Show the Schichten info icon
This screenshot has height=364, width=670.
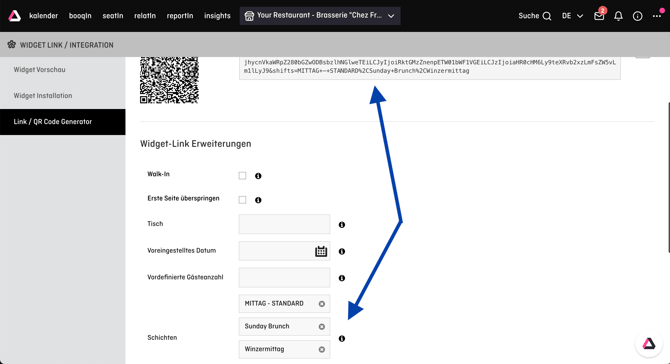[x=342, y=338]
